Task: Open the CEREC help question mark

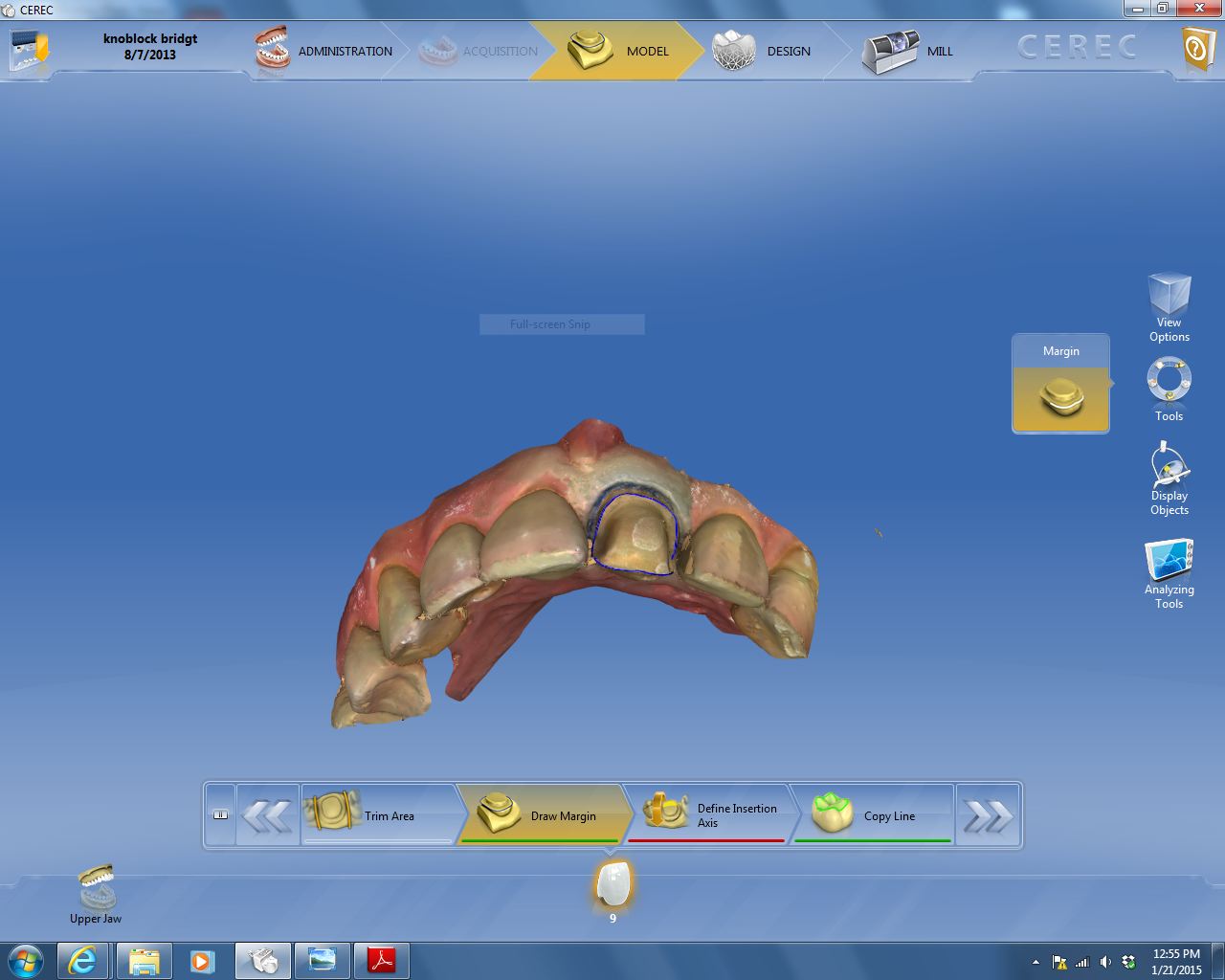Action: tap(1197, 48)
